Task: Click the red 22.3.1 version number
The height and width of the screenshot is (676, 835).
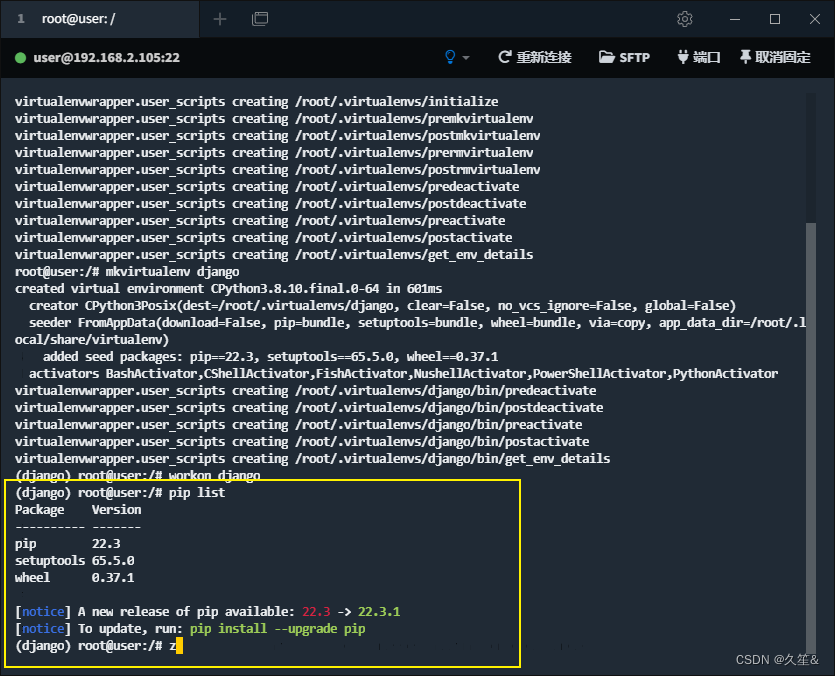Action: (x=379, y=611)
